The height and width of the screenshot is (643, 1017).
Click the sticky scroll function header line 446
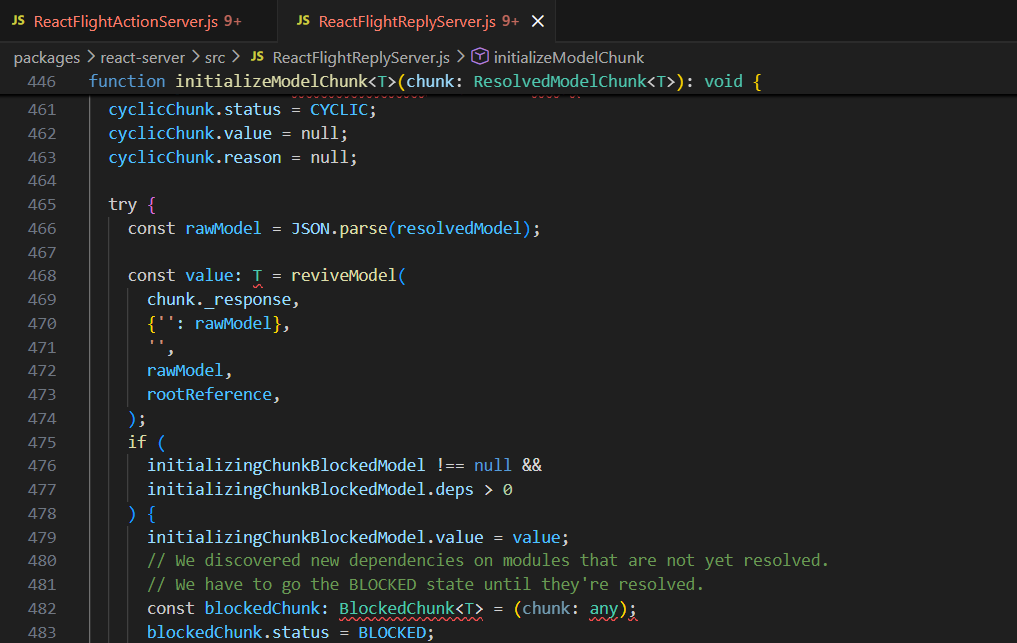pos(425,81)
